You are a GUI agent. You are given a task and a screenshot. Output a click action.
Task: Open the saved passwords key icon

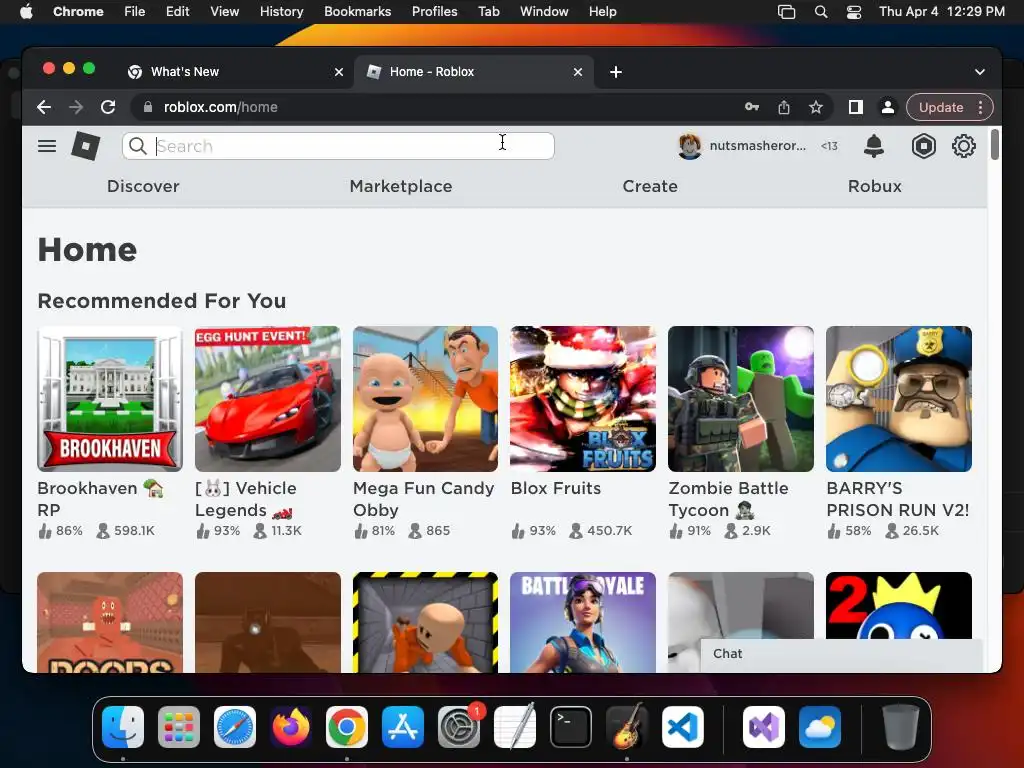point(752,107)
